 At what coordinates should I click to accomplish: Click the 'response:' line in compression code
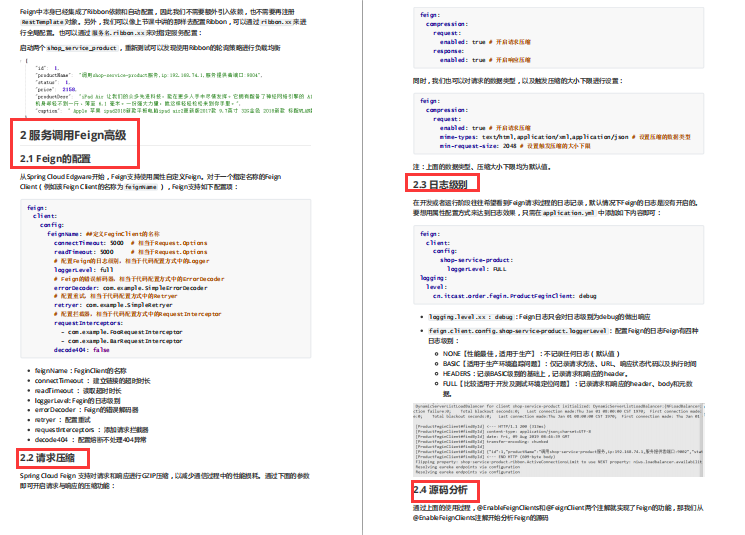click(448, 51)
